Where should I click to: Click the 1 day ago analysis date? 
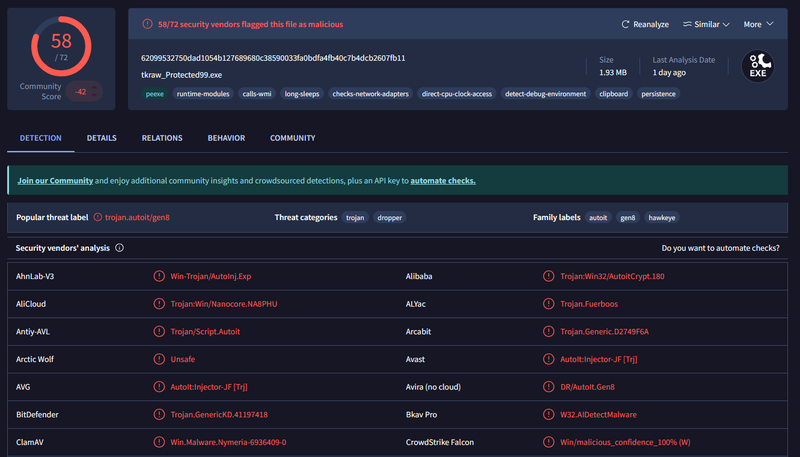[x=669, y=72]
